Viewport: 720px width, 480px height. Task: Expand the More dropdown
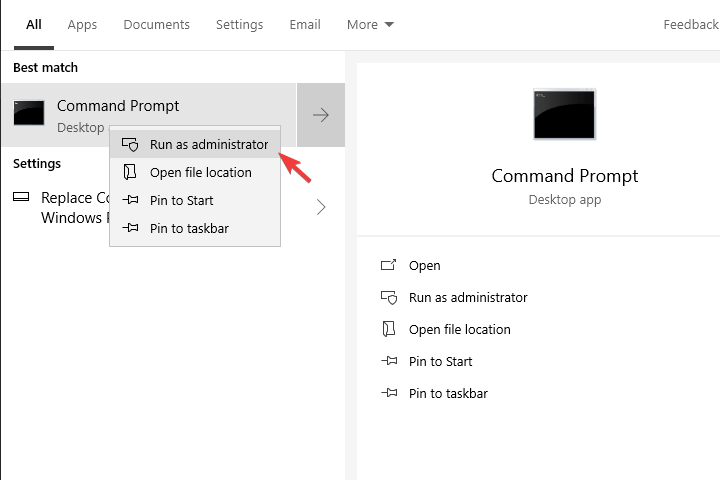tap(370, 24)
